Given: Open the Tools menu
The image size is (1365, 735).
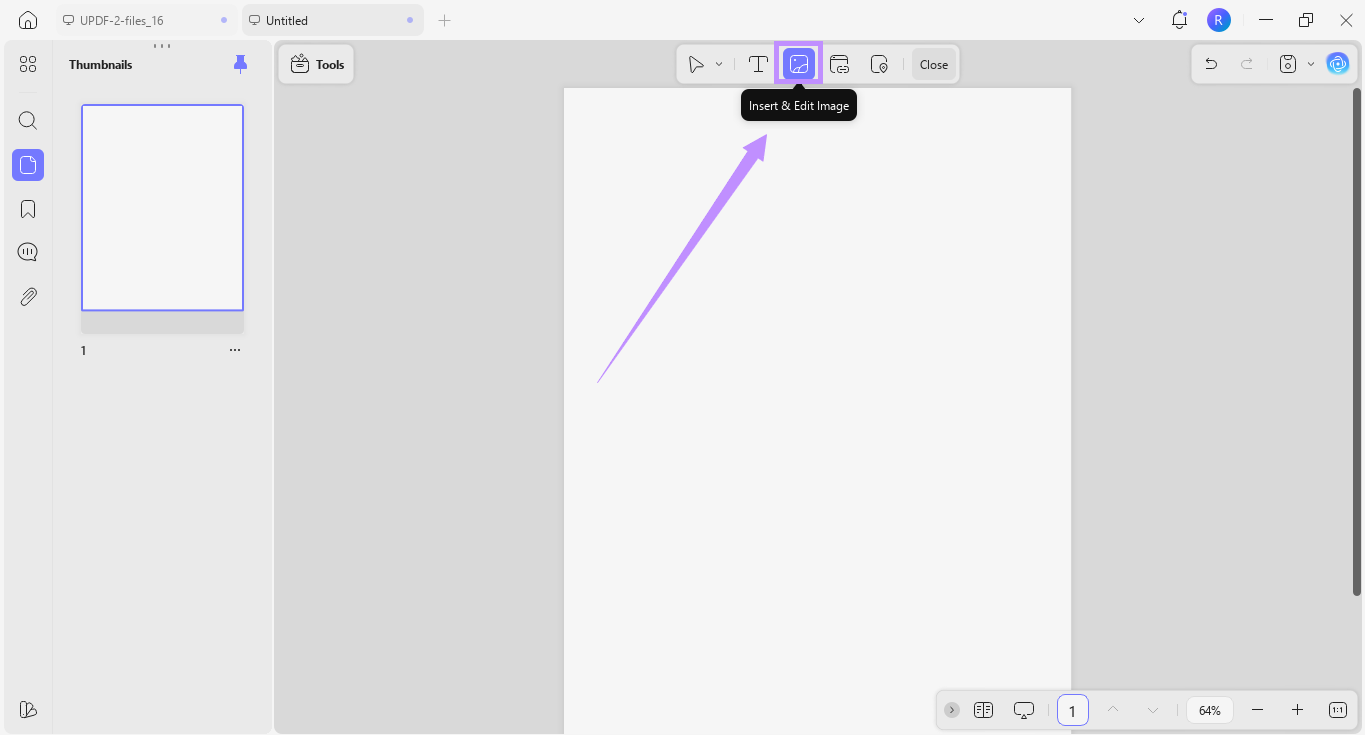Looking at the screenshot, I should (x=315, y=63).
